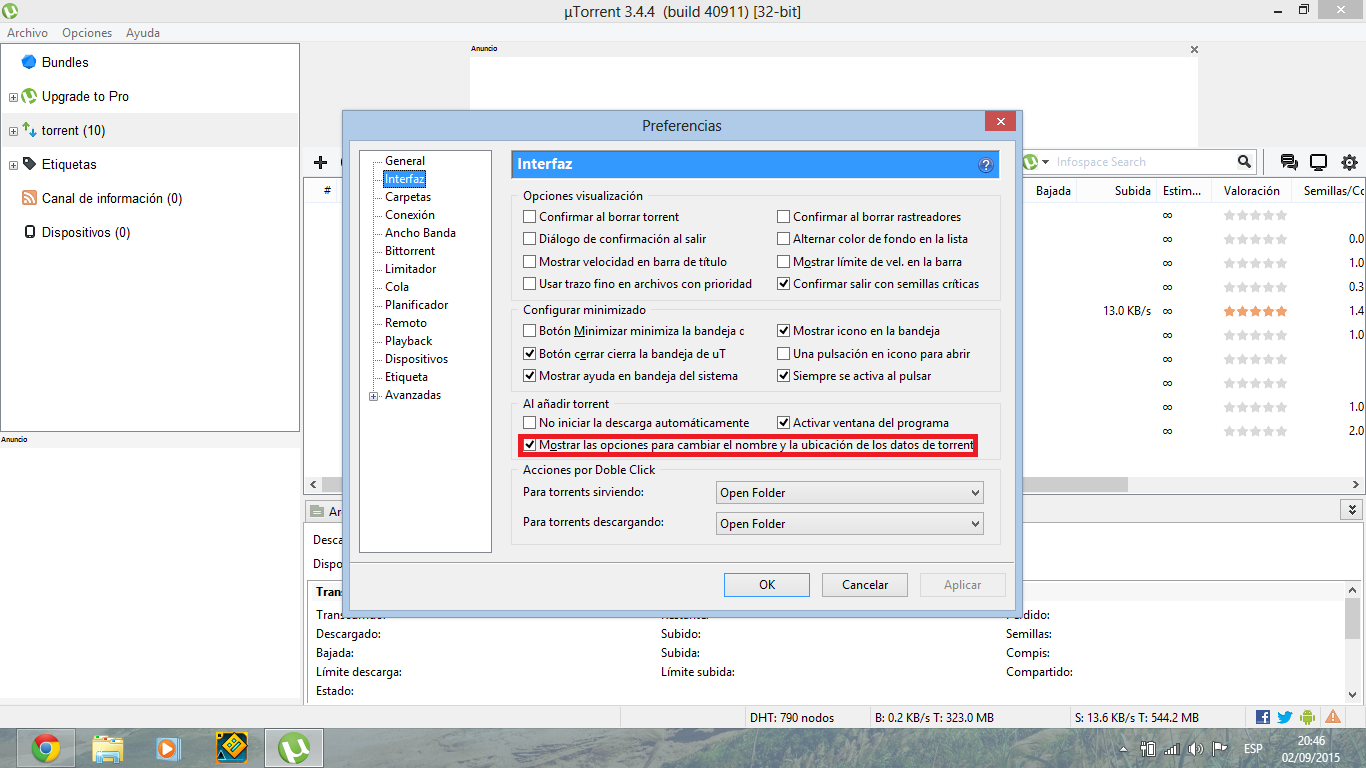Expand the torrent (10) node

[x=13, y=131]
